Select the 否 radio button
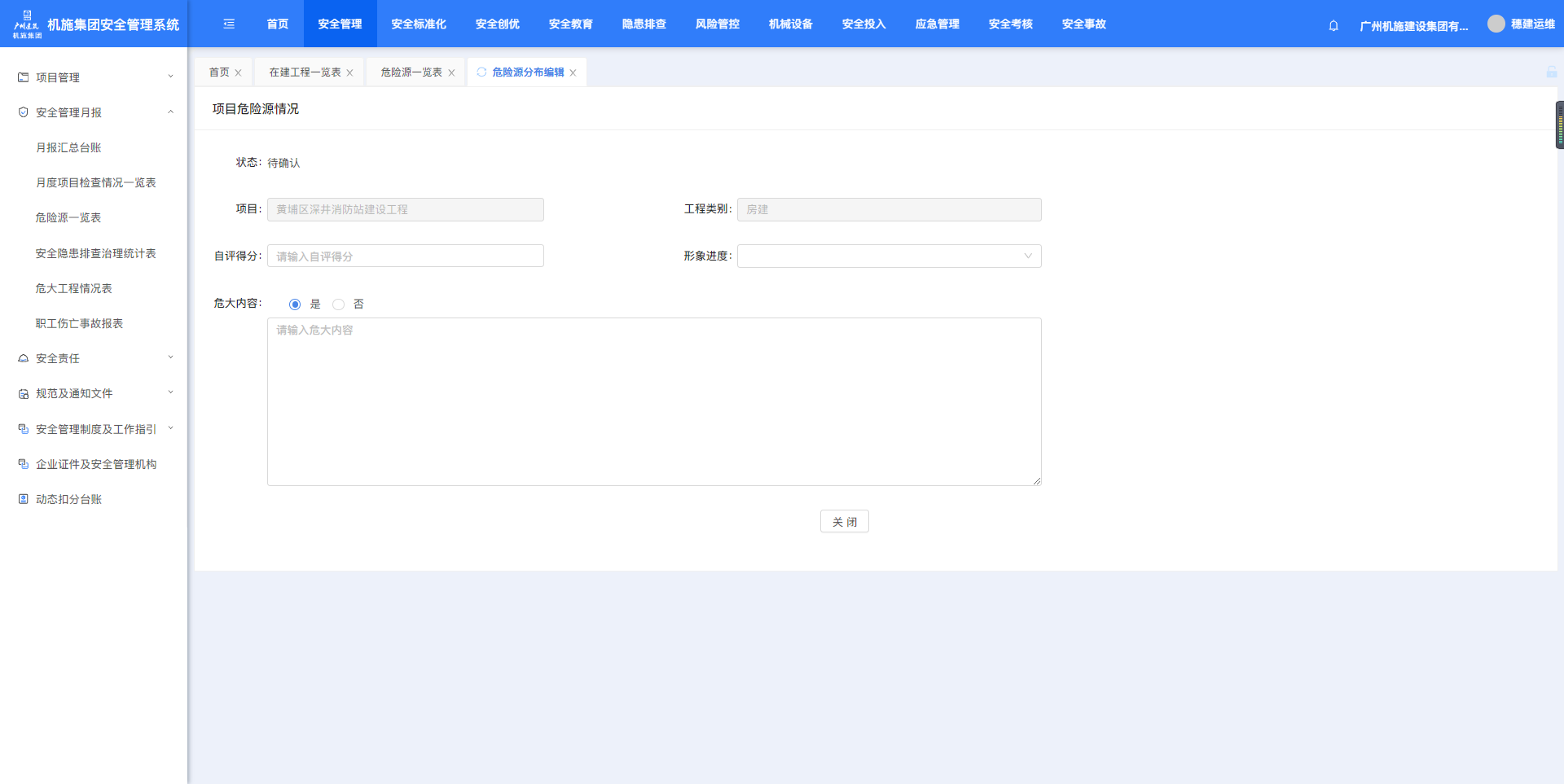Viewport: 1564px width, 784px height. tap(339, 304)
